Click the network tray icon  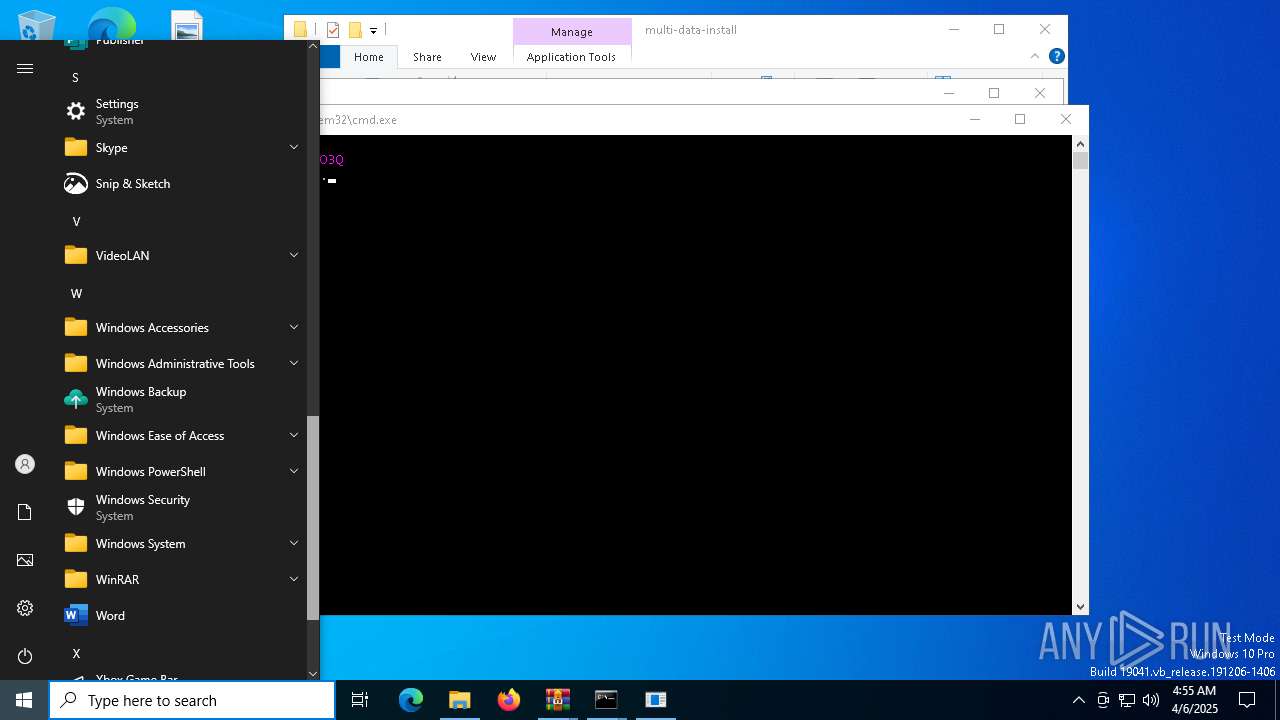[1127, 700]
